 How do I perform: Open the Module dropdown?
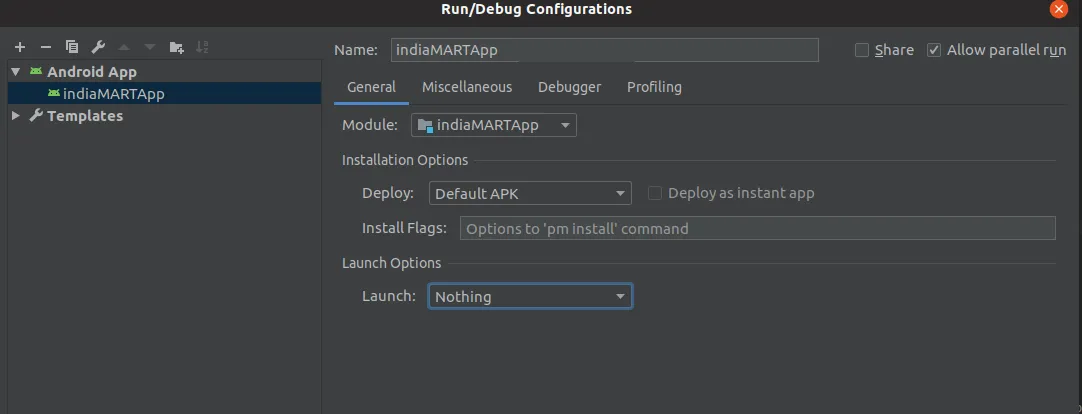tap(494, 125)
